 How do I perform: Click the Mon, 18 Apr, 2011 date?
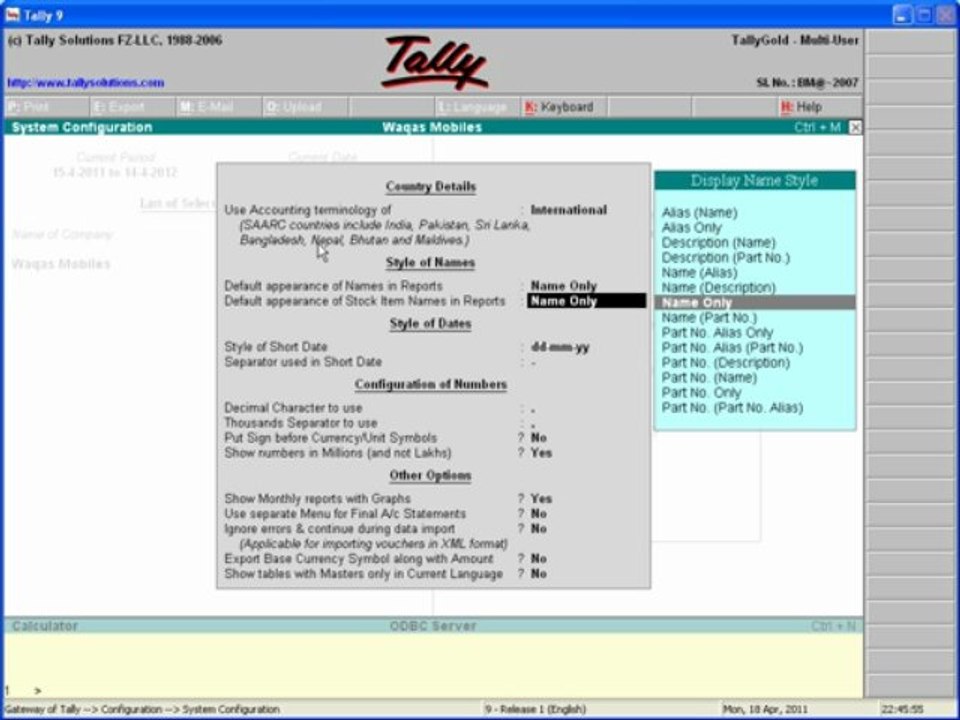coord(765,710)
